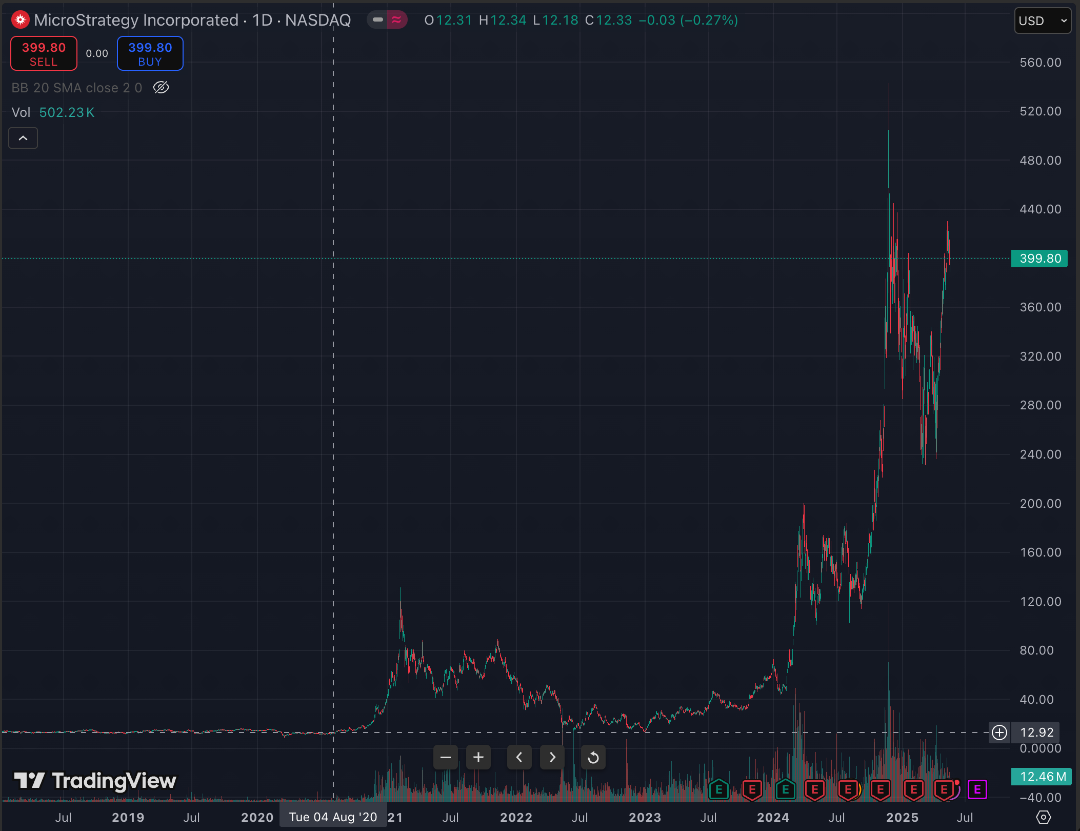Click the 120.00 price axis label

pos(1040,602)
